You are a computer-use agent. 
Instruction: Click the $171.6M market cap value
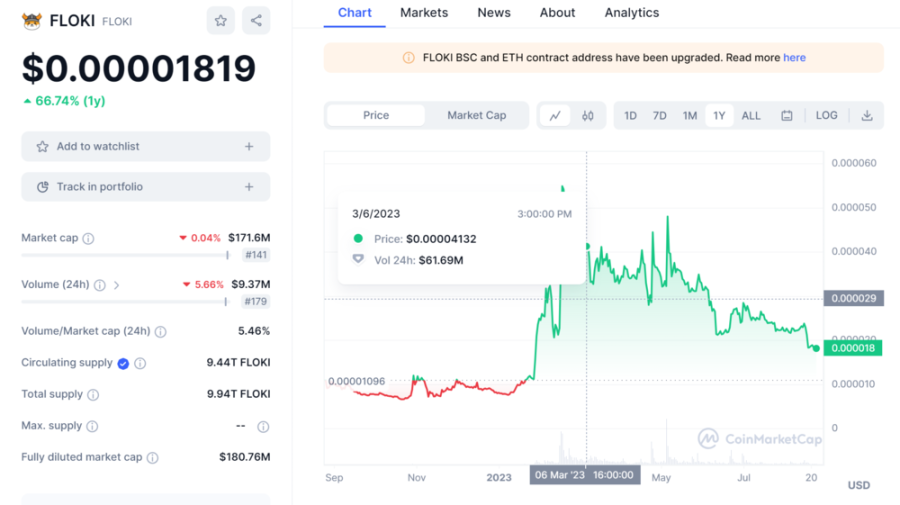(249, 238)
